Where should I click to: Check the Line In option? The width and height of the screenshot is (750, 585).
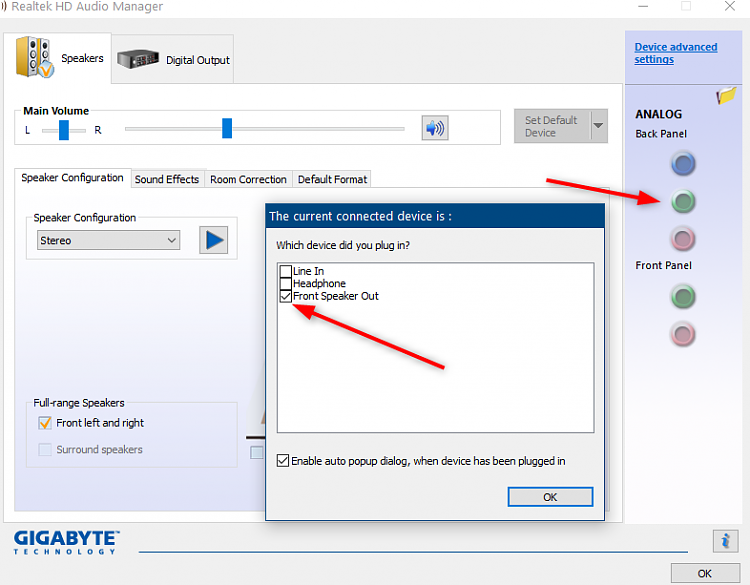(x=286, y=271)
